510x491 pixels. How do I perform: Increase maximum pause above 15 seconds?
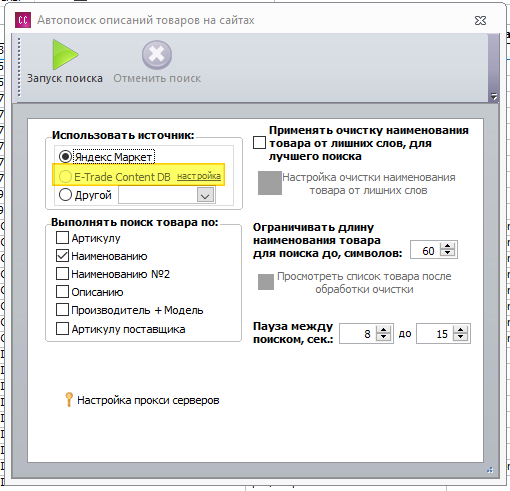(460, 329)
